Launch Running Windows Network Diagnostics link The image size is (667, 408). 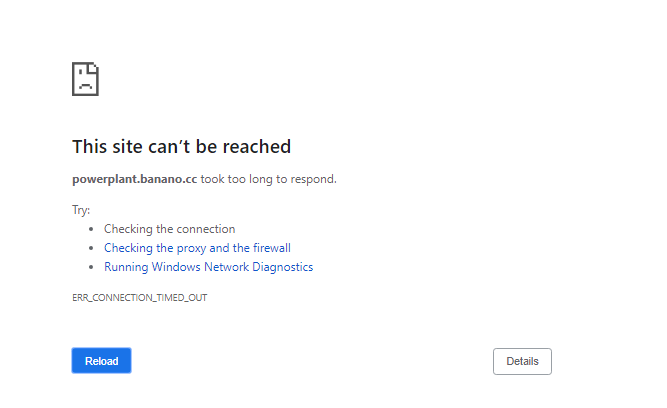(x=208, y=267)
